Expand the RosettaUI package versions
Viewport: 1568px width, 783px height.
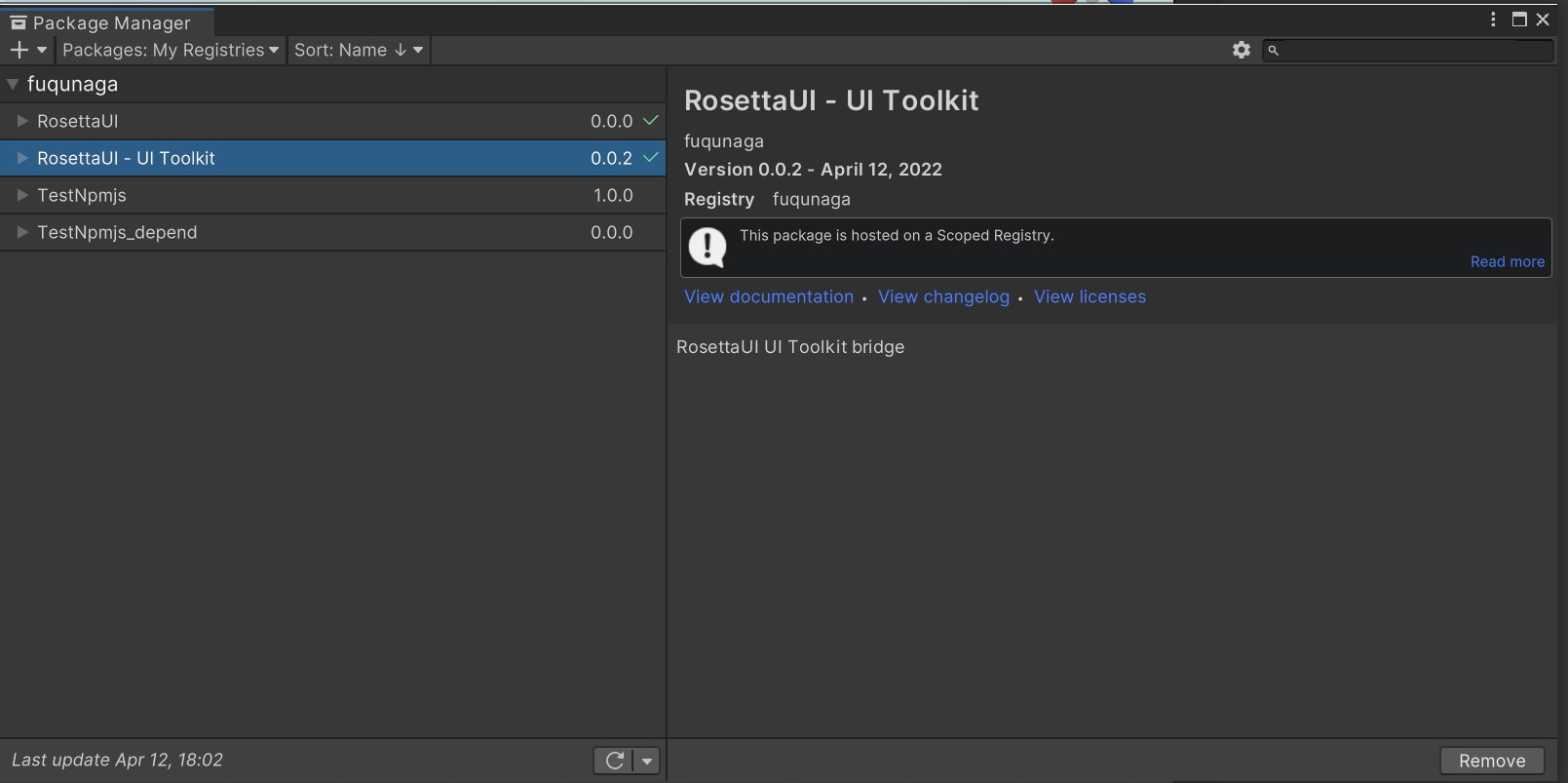[22, 121]
